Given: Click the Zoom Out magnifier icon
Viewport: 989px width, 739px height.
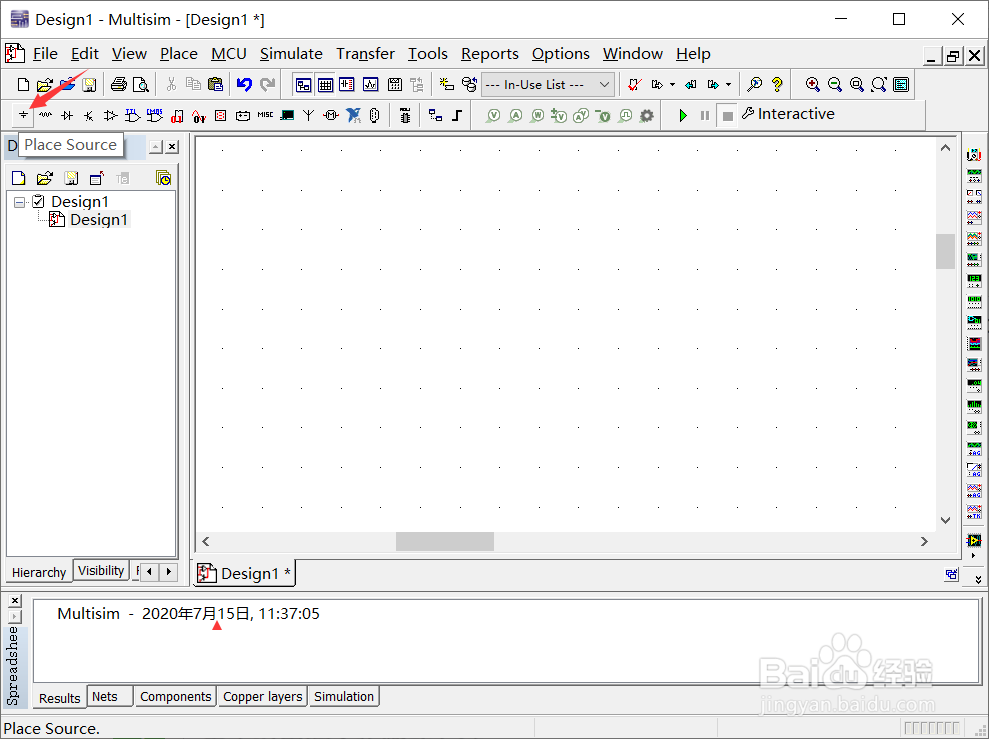Looking at the screenshot, I should pos(834,84).
